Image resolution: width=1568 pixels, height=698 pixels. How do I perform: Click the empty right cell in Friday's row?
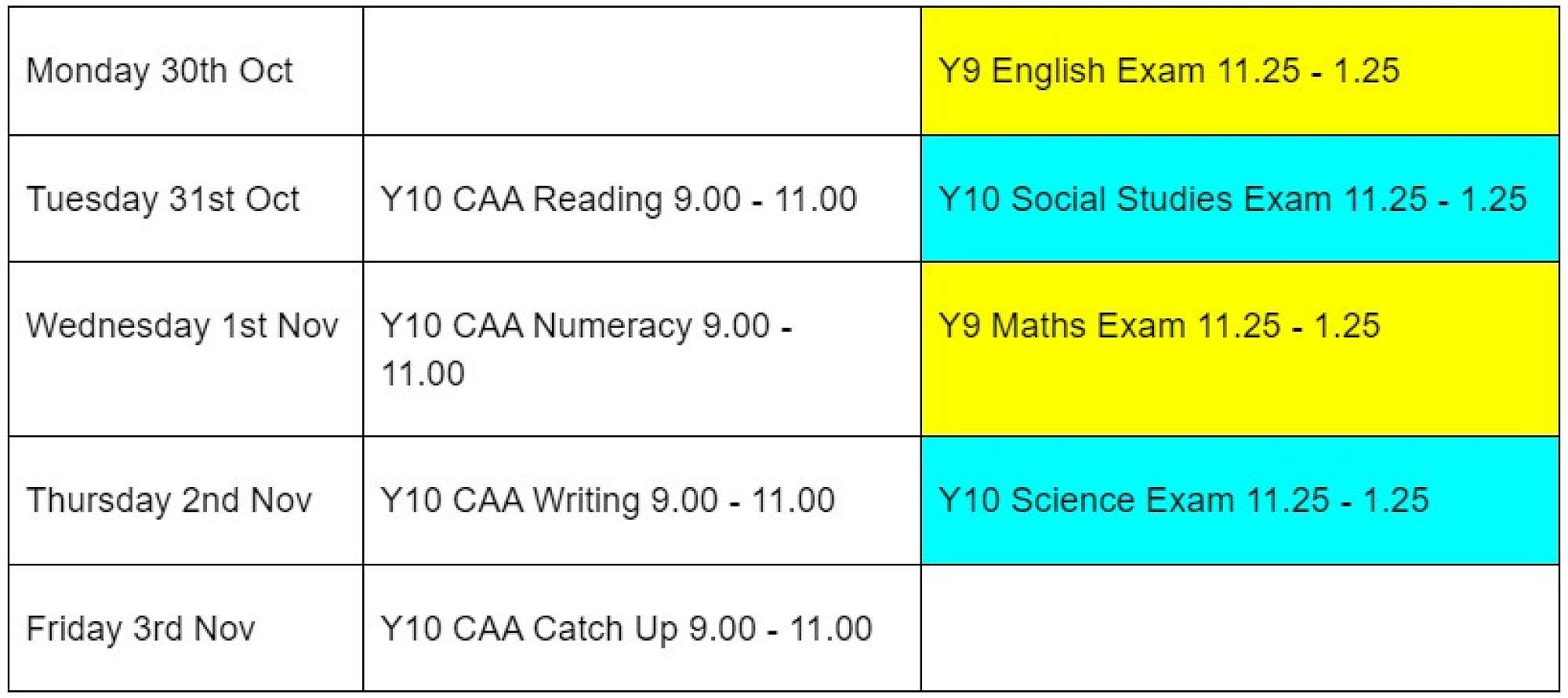click(1240, 628)
